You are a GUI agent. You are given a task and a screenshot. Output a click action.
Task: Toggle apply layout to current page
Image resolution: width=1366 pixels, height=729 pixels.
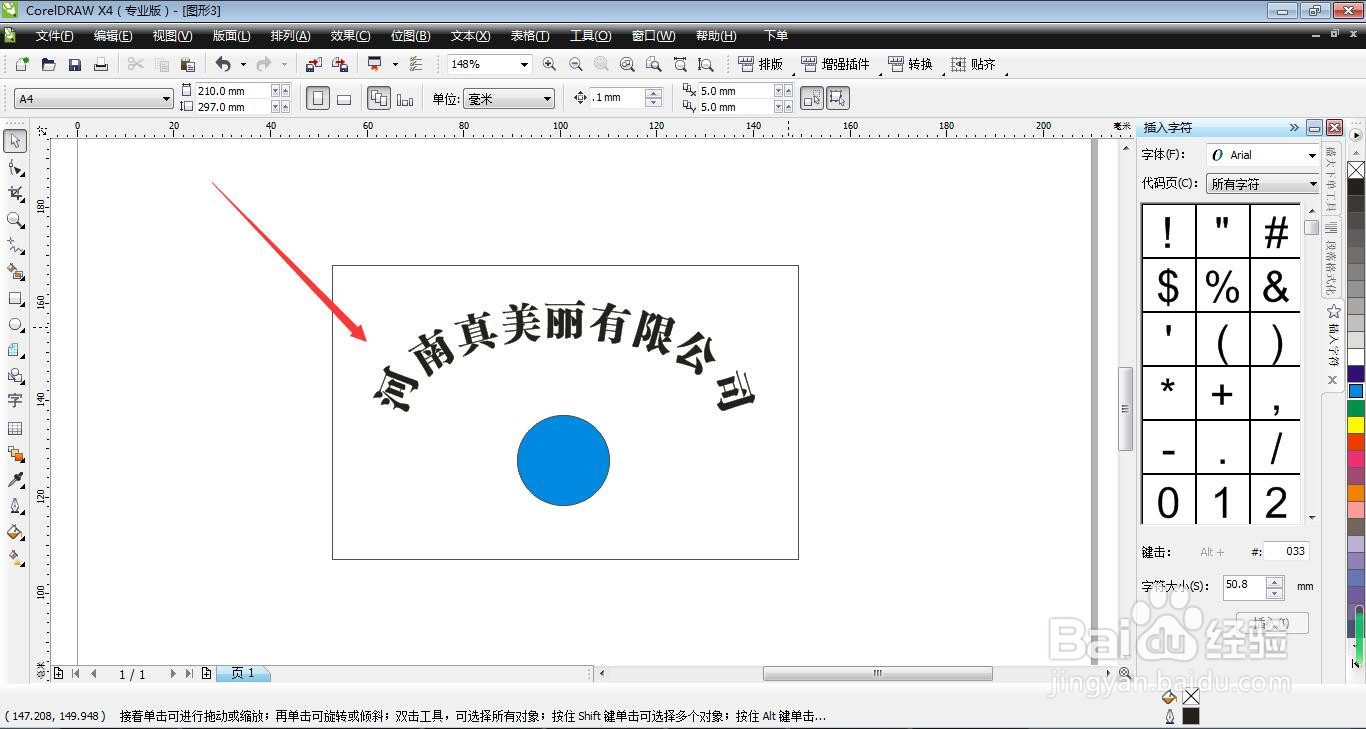[405, 99]
